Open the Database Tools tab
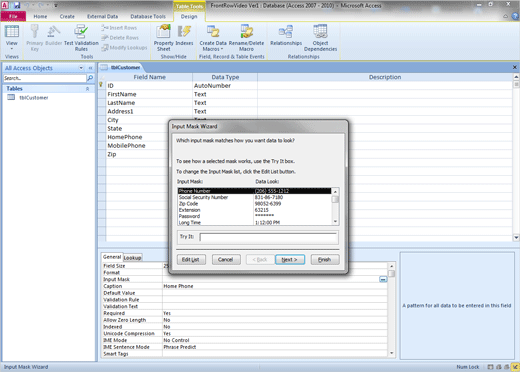The width and height of the screenshot is (520, 372). point(148,16)
